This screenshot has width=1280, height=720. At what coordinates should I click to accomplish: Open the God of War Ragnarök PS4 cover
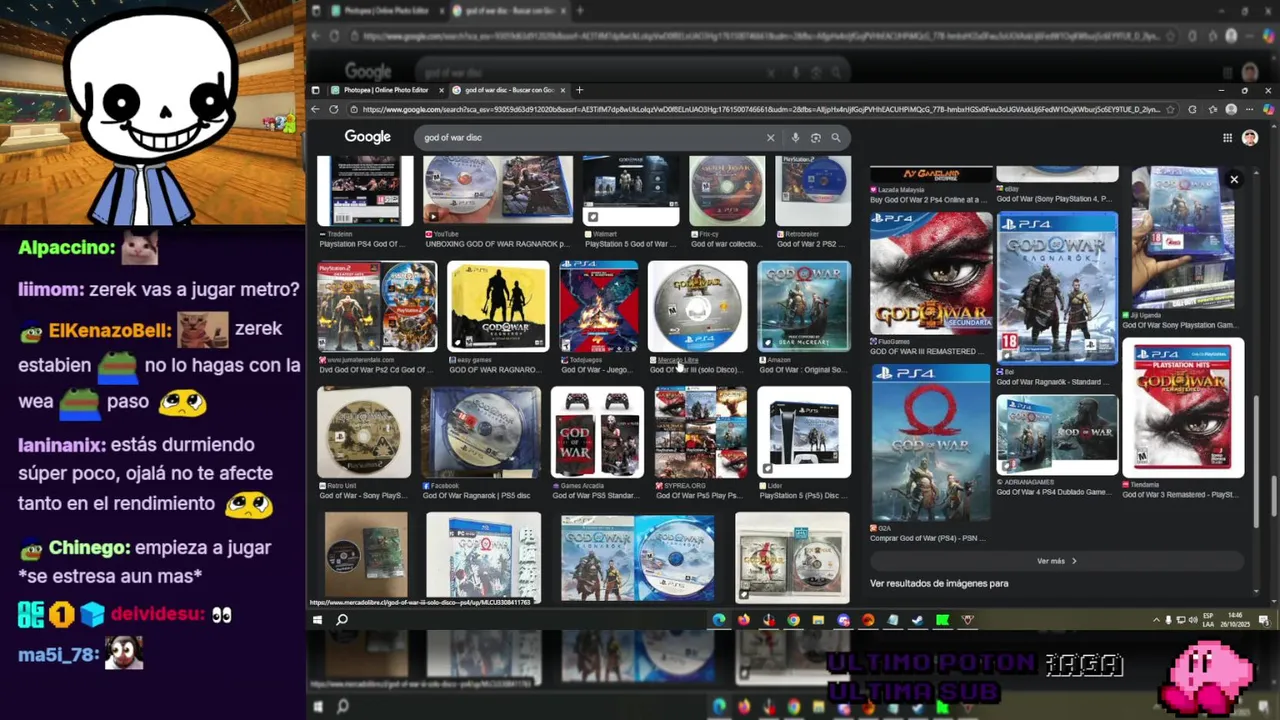tap(1057, 288)
